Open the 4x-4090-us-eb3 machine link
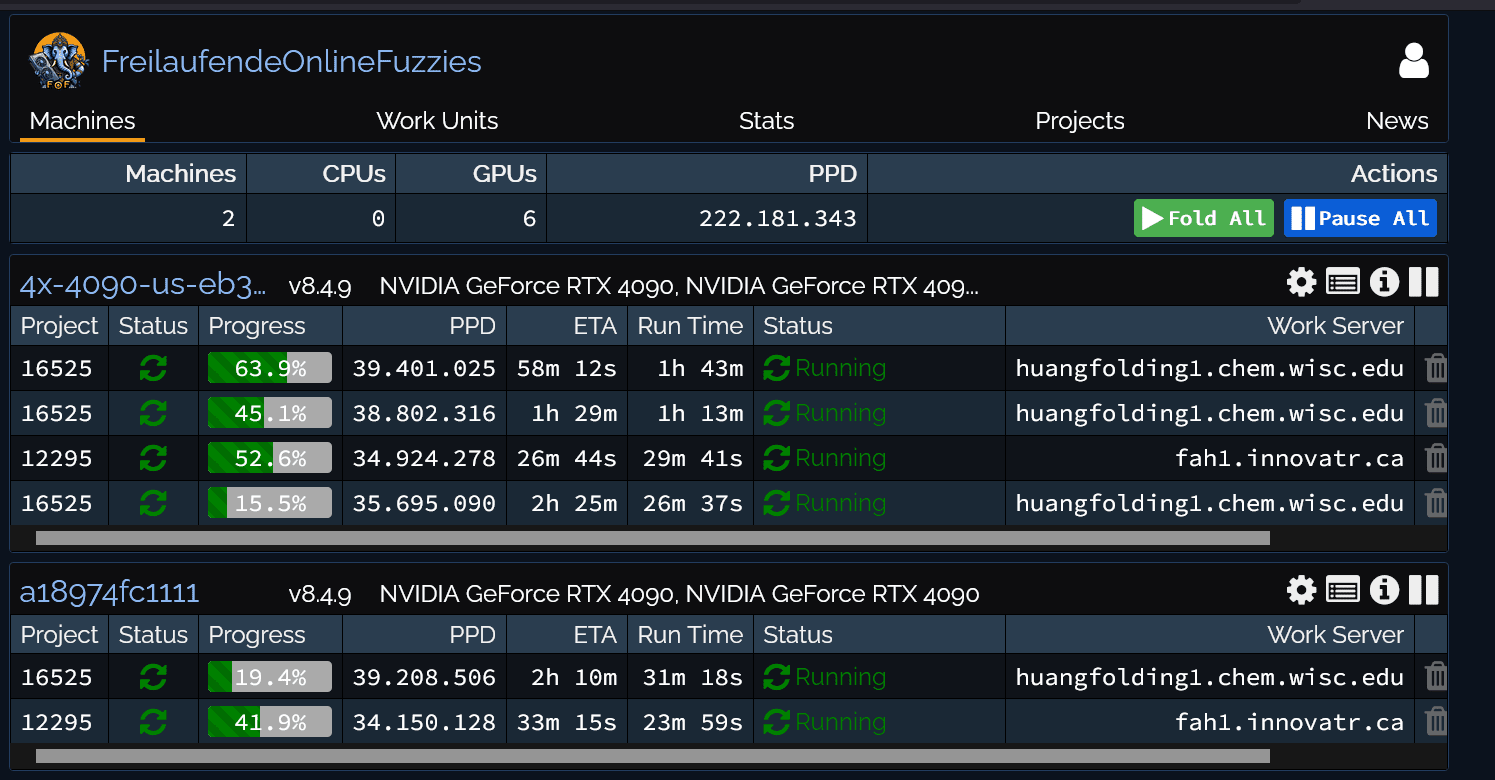 tap(143, 285)
